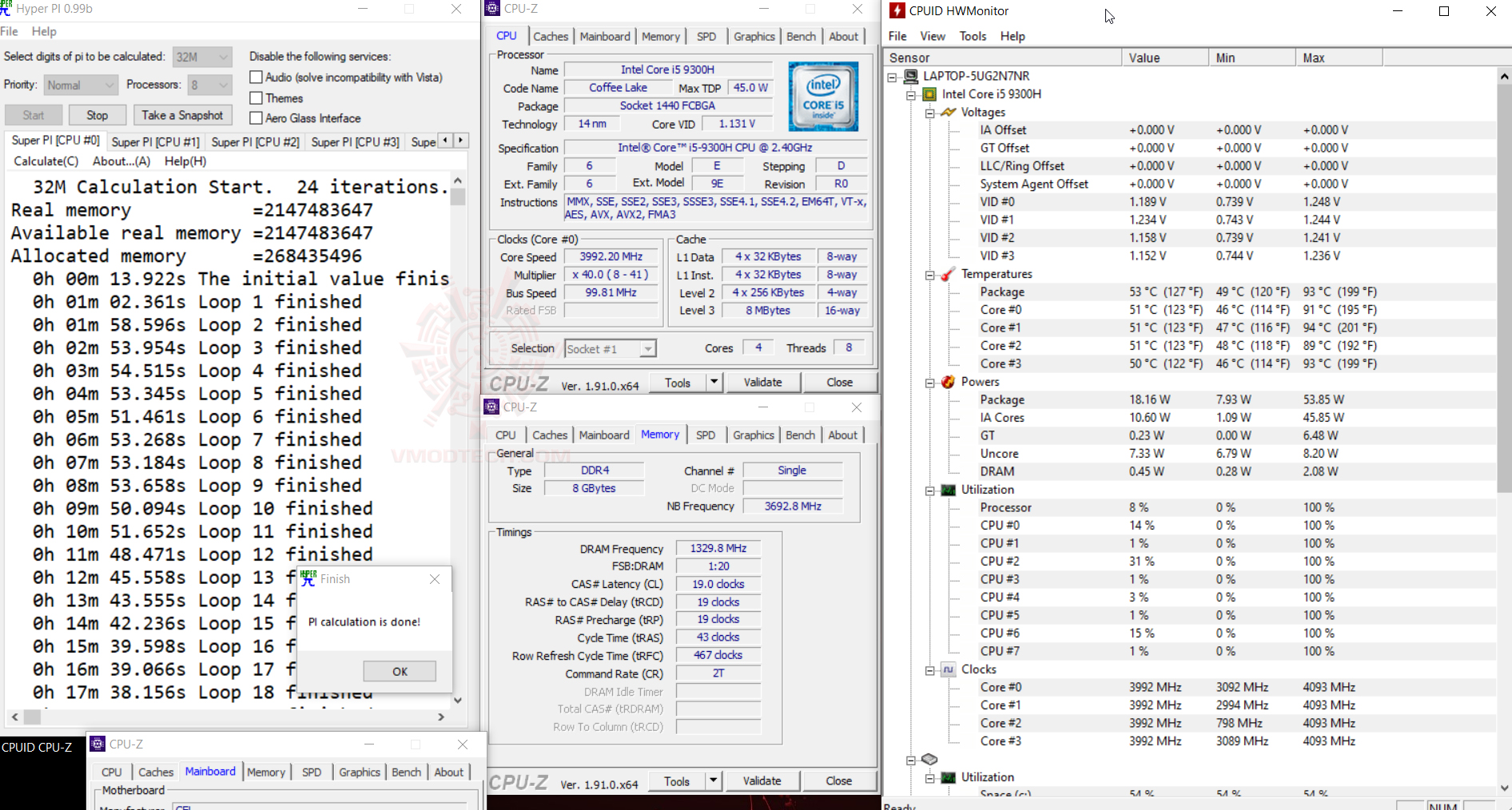The image size is (1512, 810).
Task: Open the SPD tab in the CPU-Z Memory tab window
Action: (x=706, y=435)
